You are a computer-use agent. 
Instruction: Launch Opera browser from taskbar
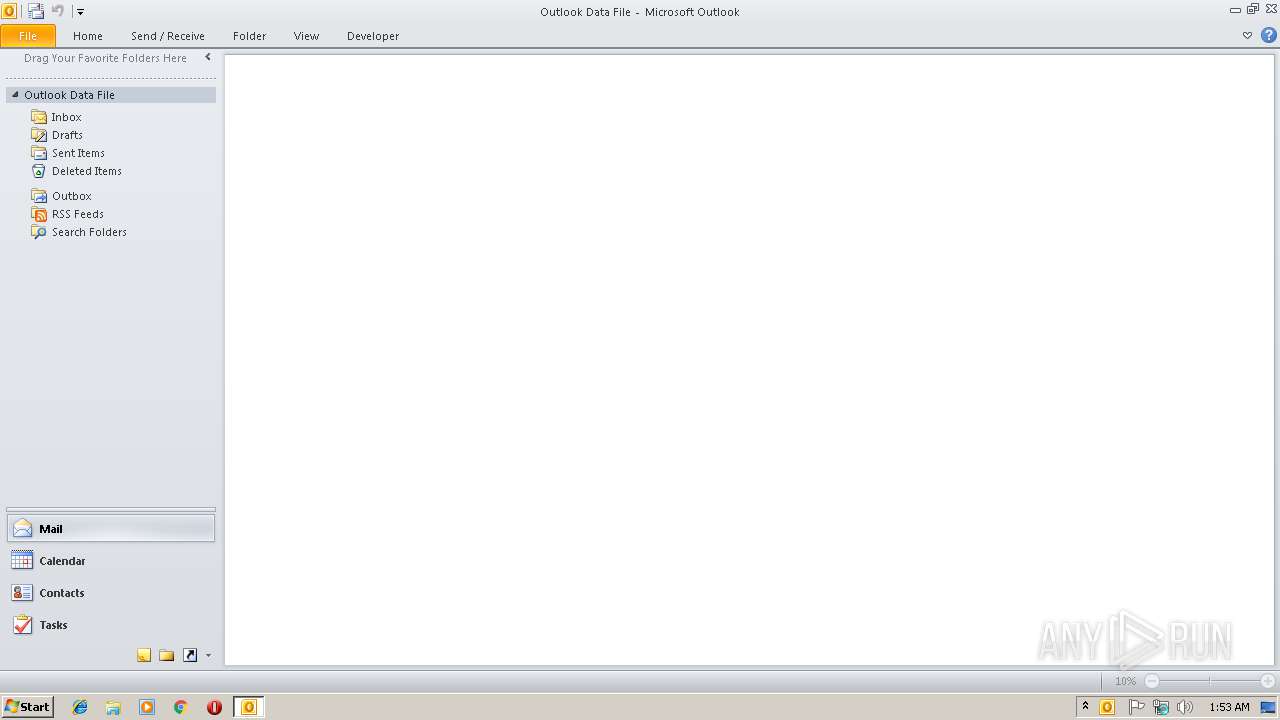pyautogui.click(x=214, y=707)
